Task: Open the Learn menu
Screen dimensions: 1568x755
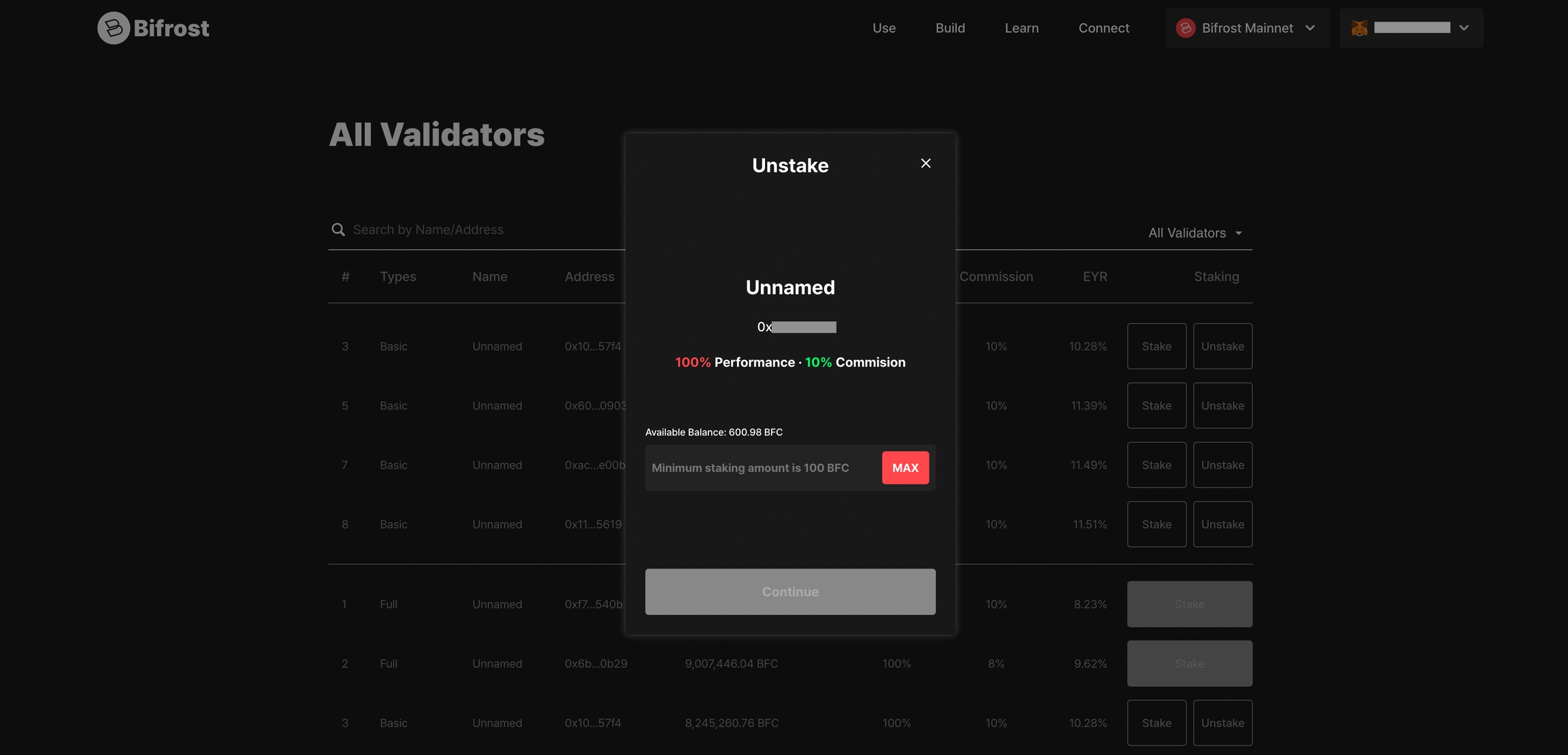Action: [x=1022, y=28]
